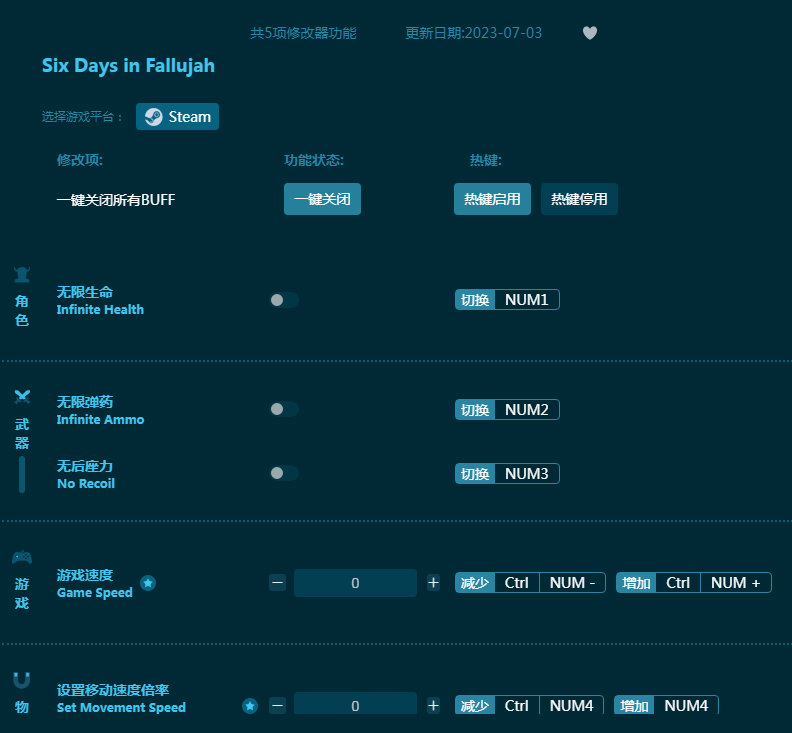Click the magnet items category icon
Screen dimensions: 792x733
22,680
